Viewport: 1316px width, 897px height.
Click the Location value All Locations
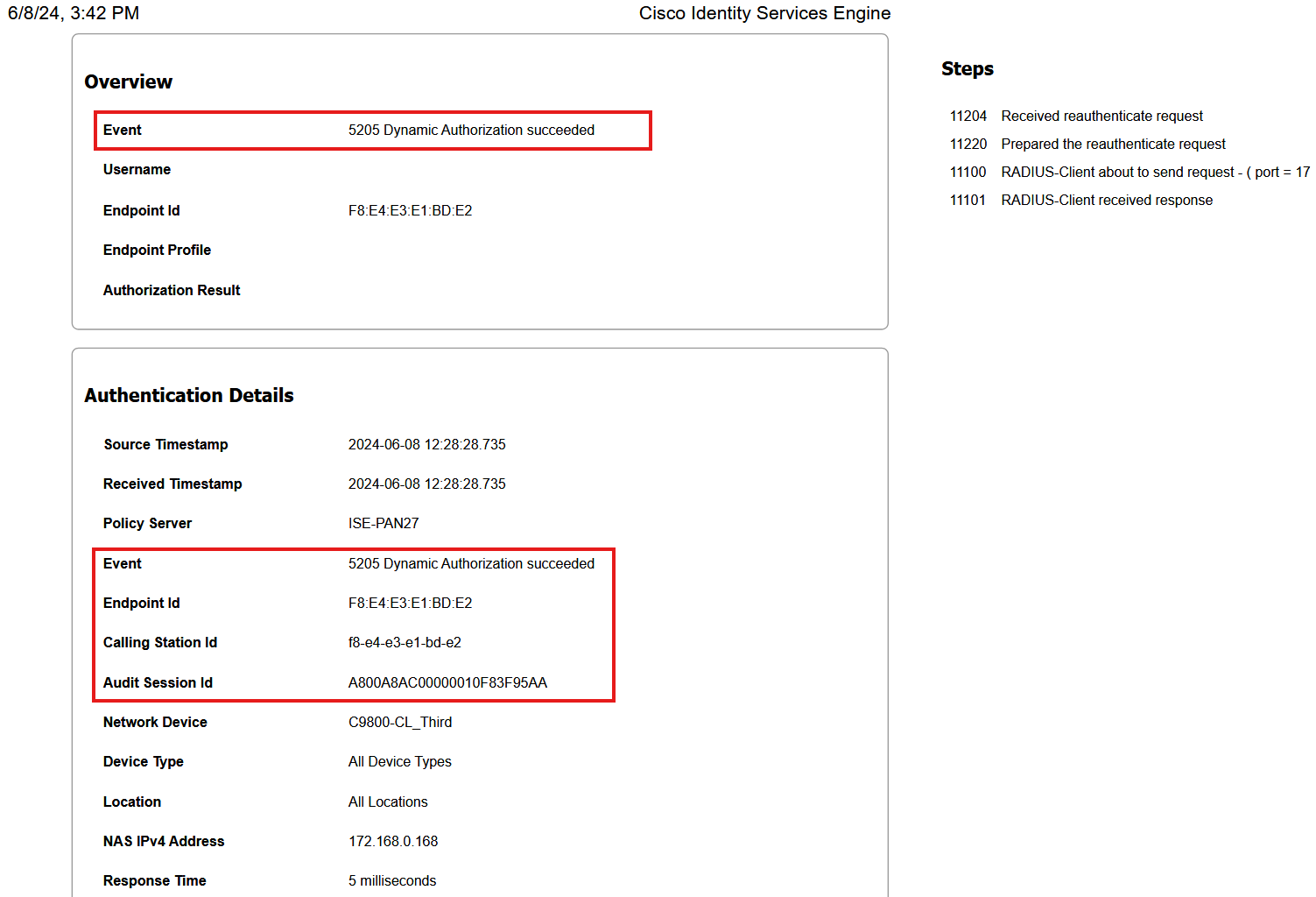point(388,802)
